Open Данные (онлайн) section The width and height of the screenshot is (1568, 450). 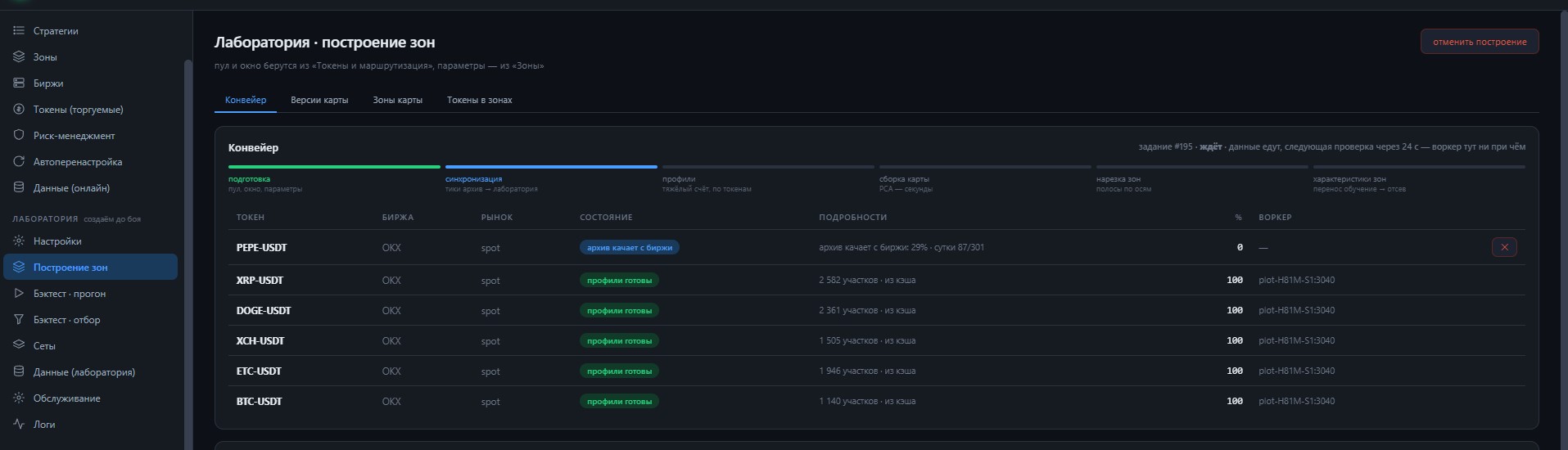90,188
